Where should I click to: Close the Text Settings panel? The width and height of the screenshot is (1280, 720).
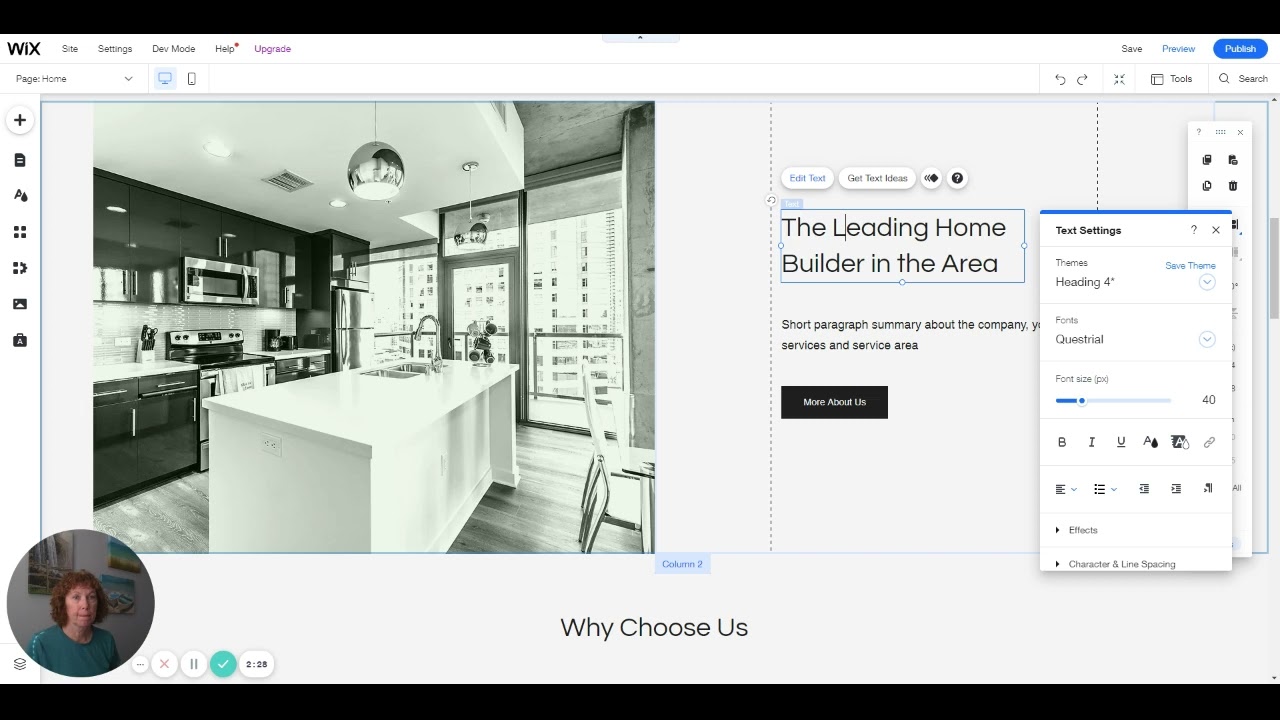pos(1216,230)
